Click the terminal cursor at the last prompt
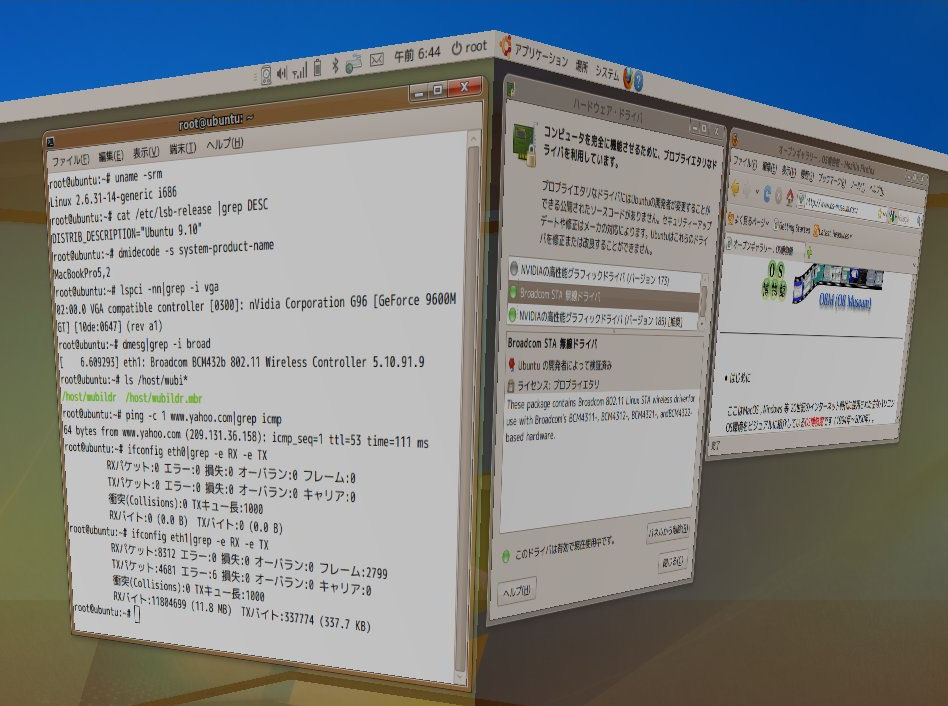This screenshot has height=706, width=948. click(x=137, y=614)
